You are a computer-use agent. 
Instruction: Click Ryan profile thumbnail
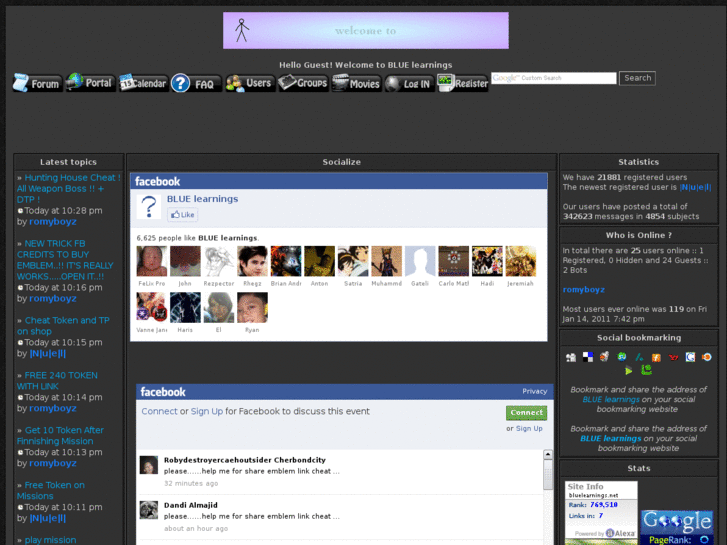click(252, 307)
